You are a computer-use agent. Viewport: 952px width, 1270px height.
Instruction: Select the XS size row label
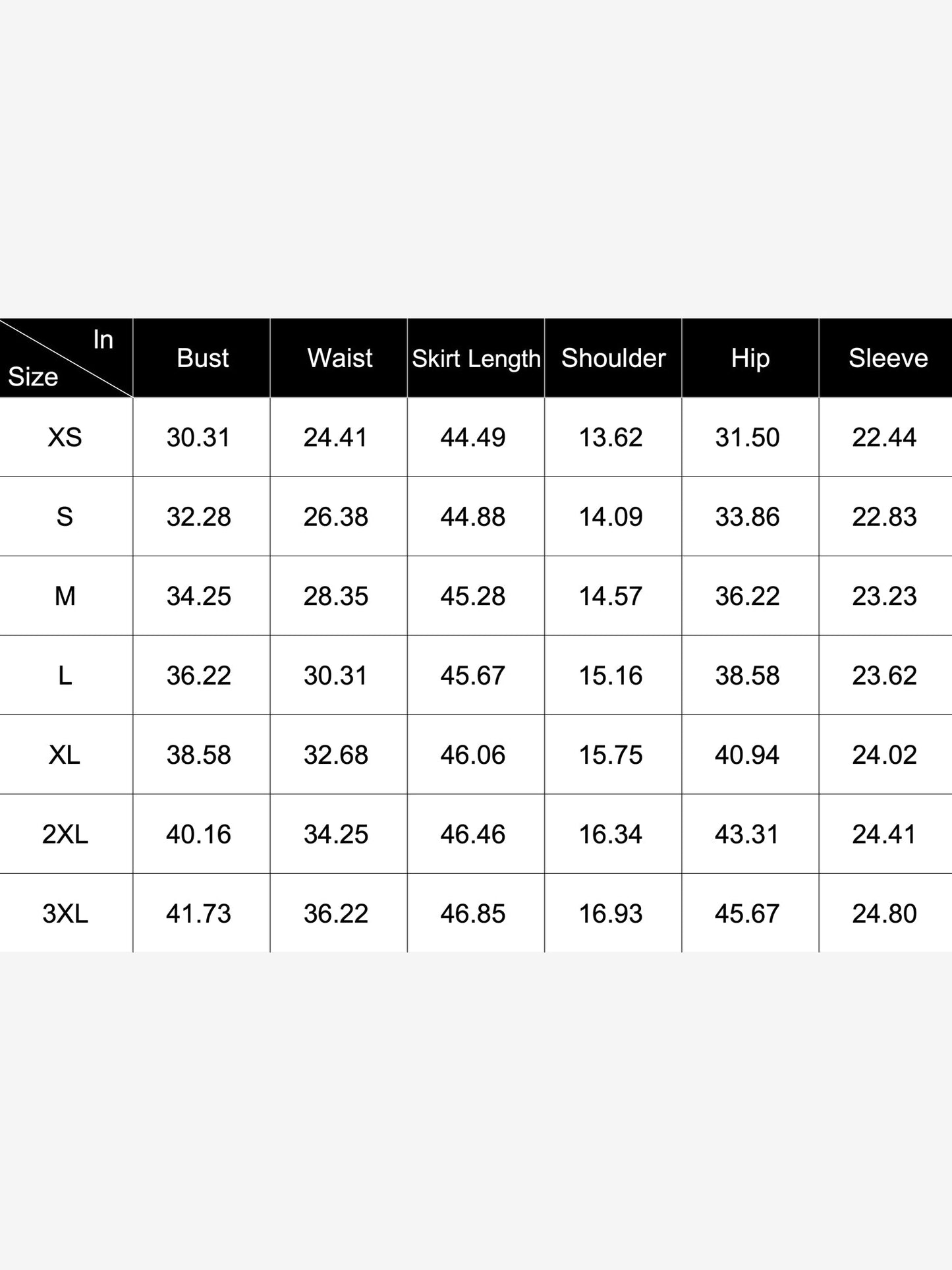(x=65, y=437)
